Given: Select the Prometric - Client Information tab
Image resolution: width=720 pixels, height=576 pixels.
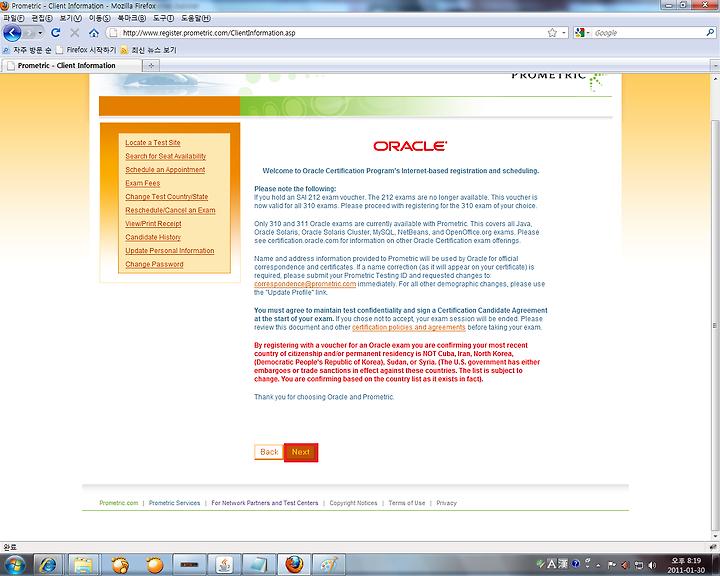Looking at the screenshot, I should click(x=71, y=65).
